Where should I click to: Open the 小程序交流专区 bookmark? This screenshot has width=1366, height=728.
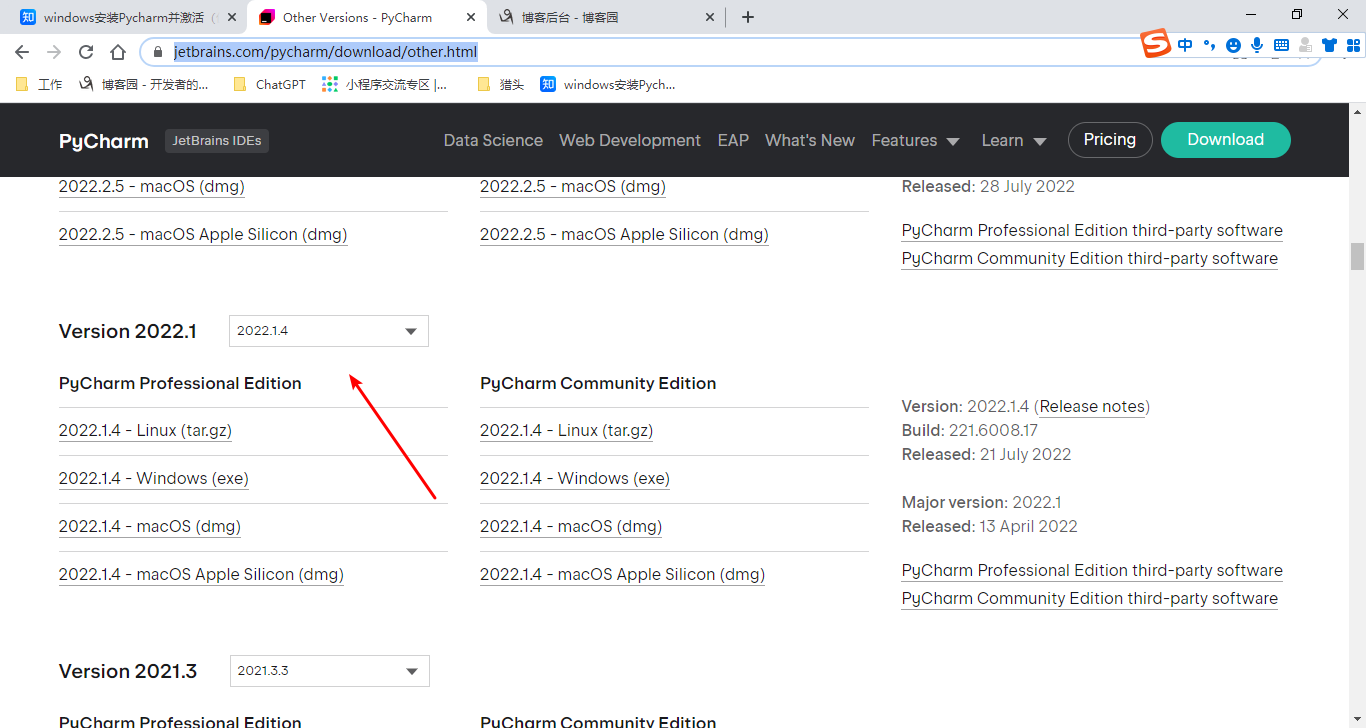[385, 85]
